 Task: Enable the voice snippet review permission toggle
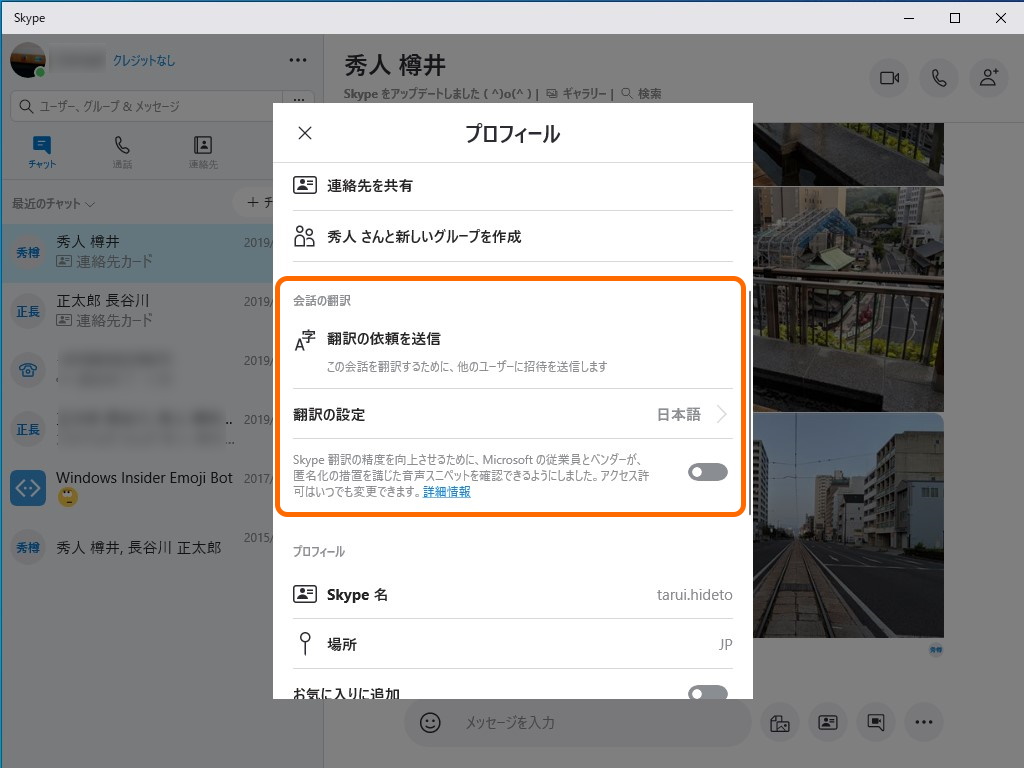pos(707,471)
